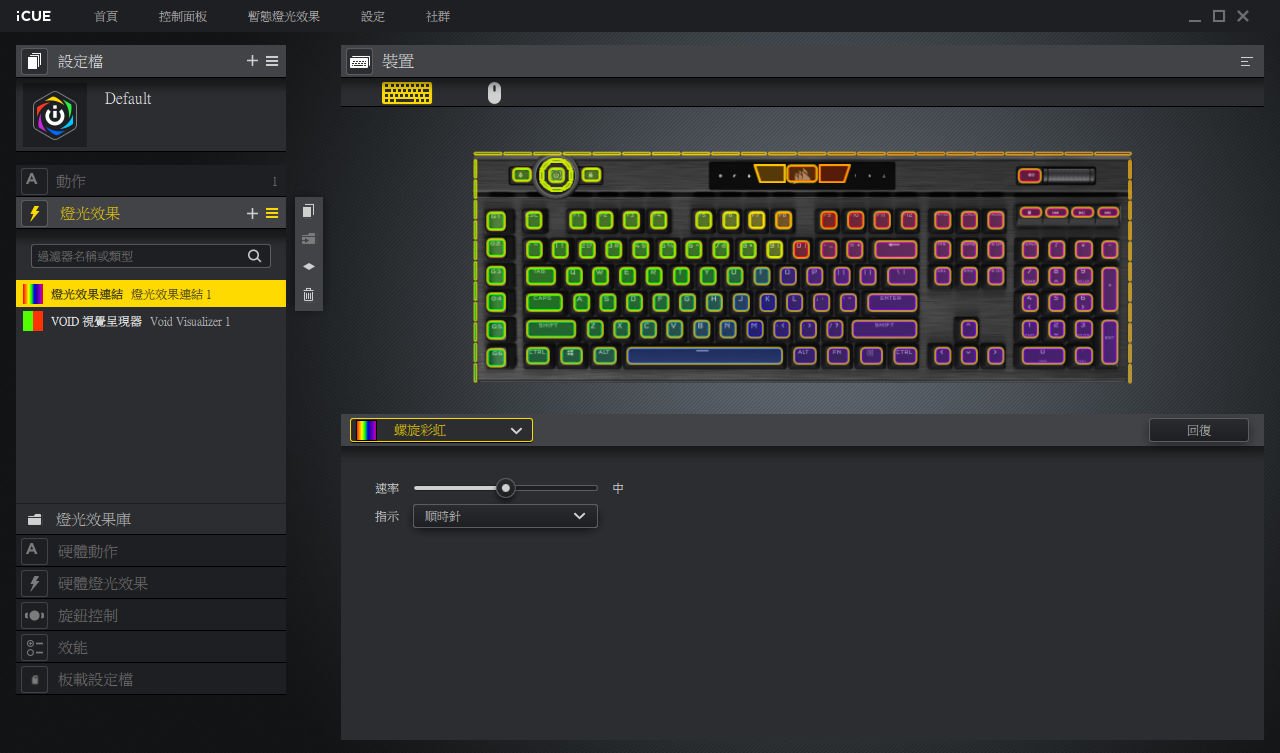Select the VOID 視覺呈現器 effect row
The height and width of the screenshot is (753, 1280).
pos(151,321)
